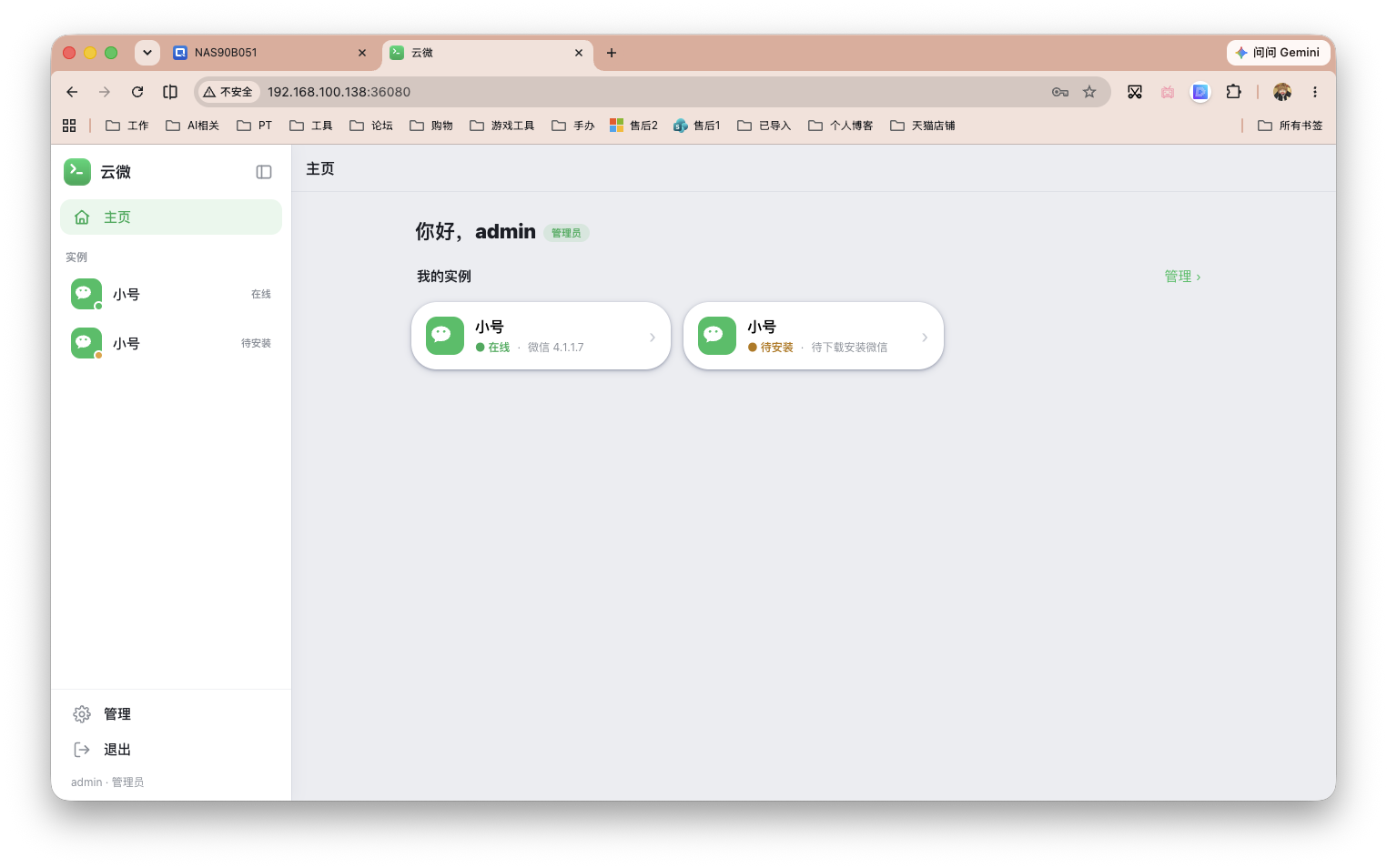The height and width of the screenshot is (868, 1387).
Task: Click the 不安全 site security chip
Action: 228,92
